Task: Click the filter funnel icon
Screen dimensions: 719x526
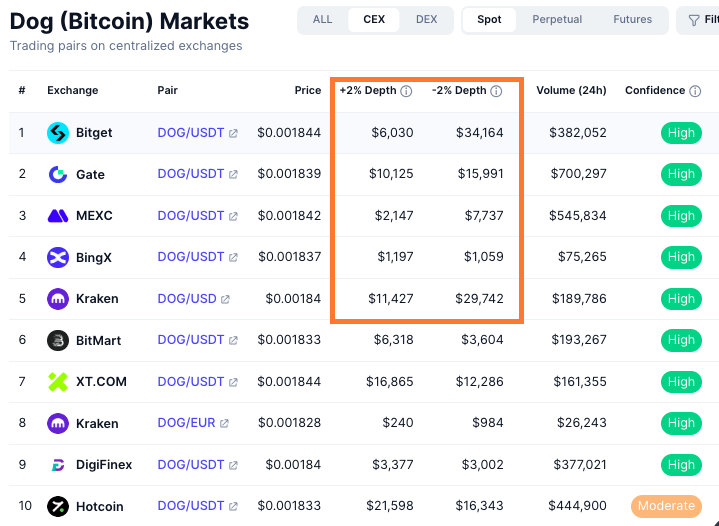Action: click(694, 20)
